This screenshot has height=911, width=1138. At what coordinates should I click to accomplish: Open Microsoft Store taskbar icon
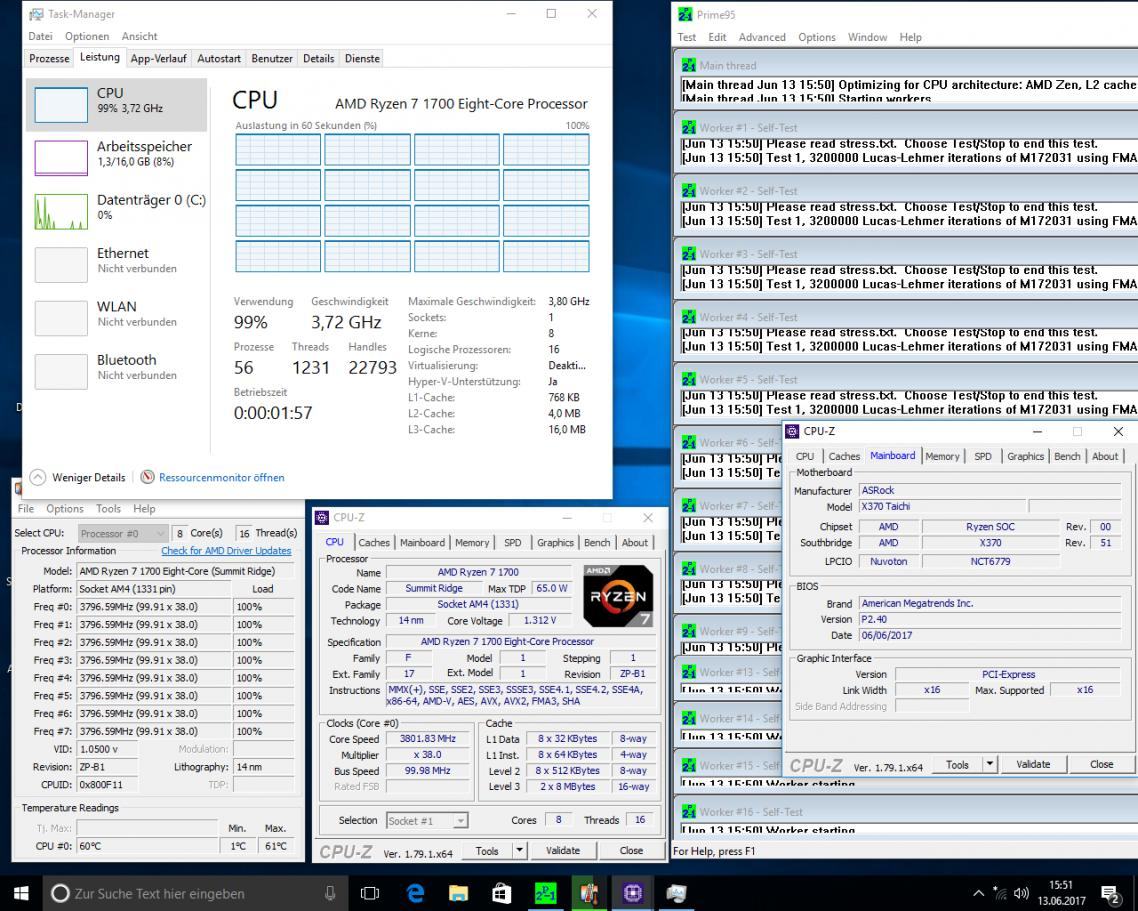[x=502, y=893]
